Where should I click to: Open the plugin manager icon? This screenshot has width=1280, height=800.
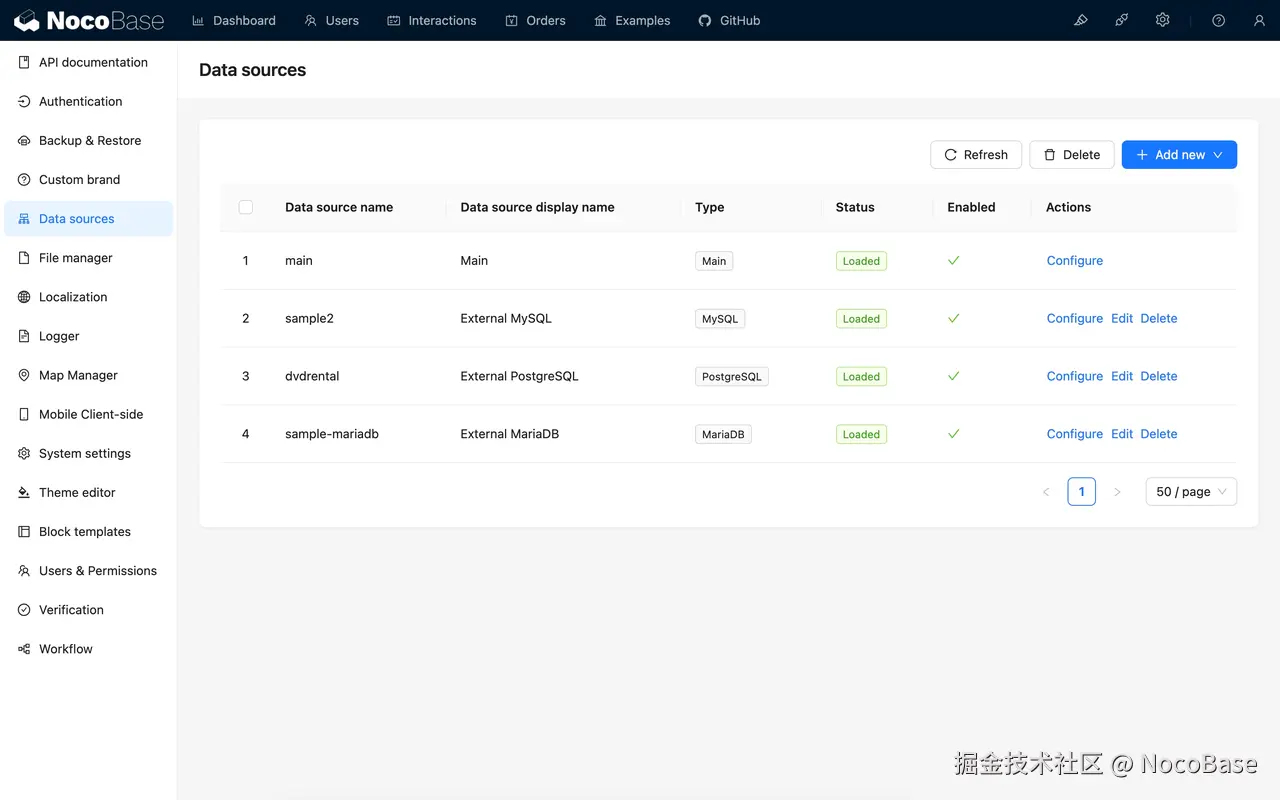coord(1121,19)
